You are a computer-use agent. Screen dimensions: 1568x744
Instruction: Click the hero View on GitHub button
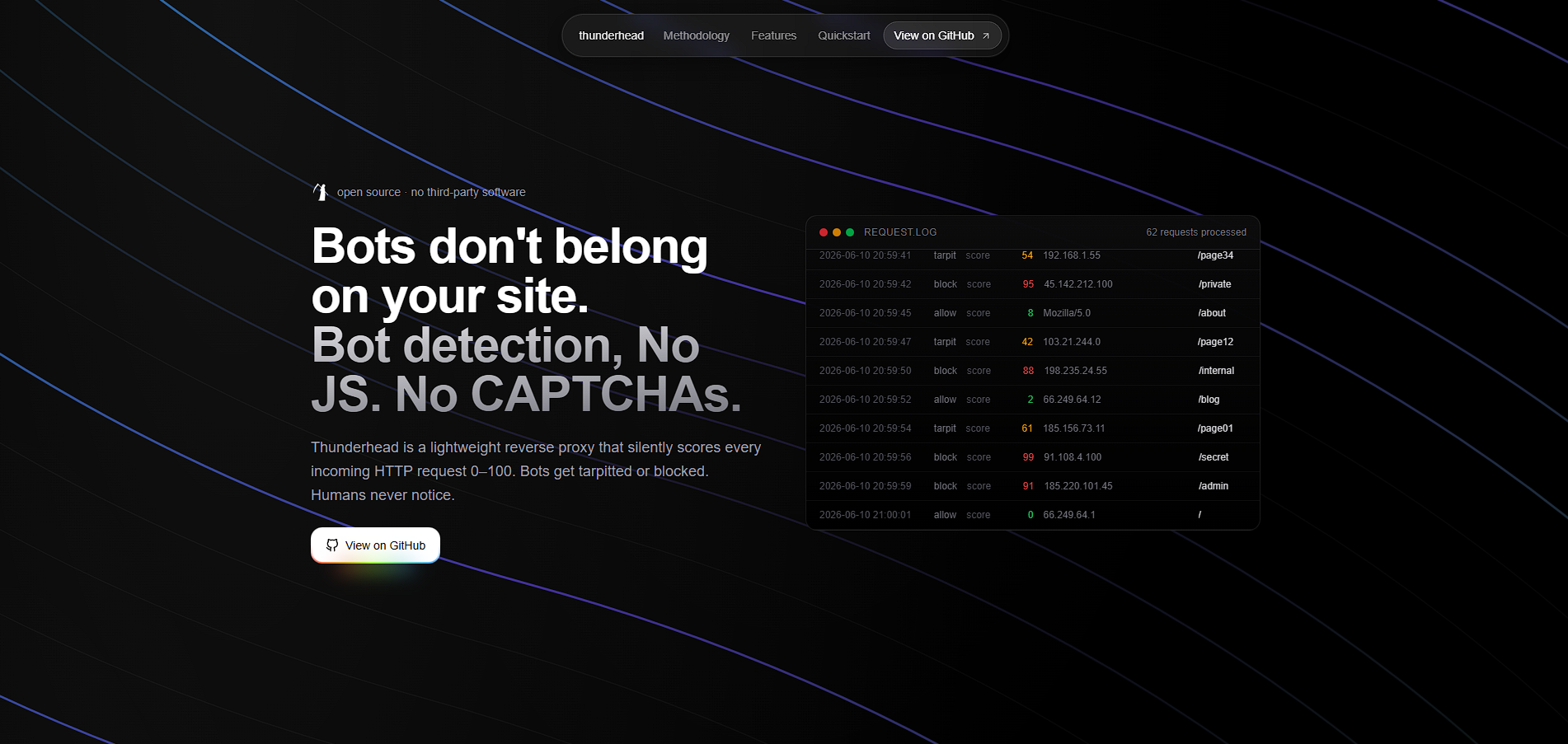coord(375,545)
